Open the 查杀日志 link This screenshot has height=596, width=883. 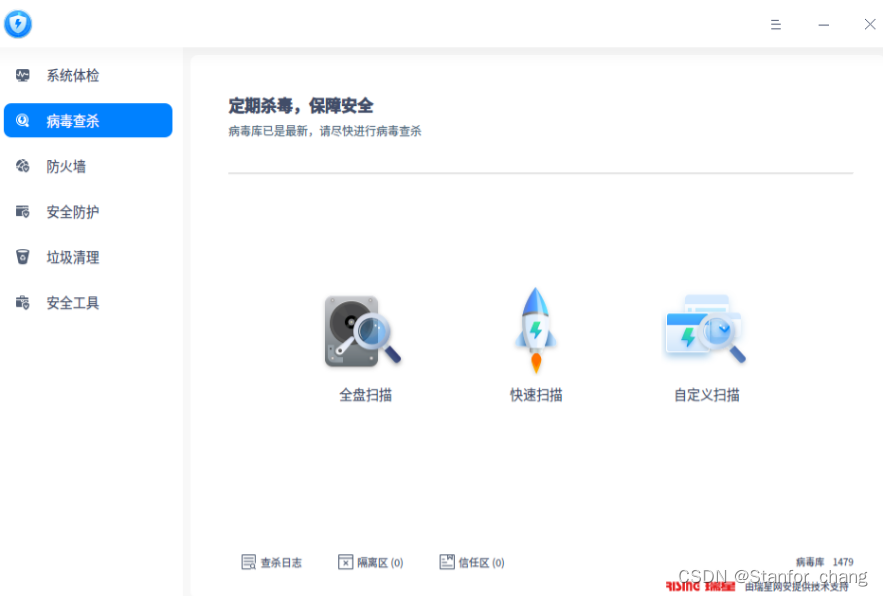coord(281,563)
